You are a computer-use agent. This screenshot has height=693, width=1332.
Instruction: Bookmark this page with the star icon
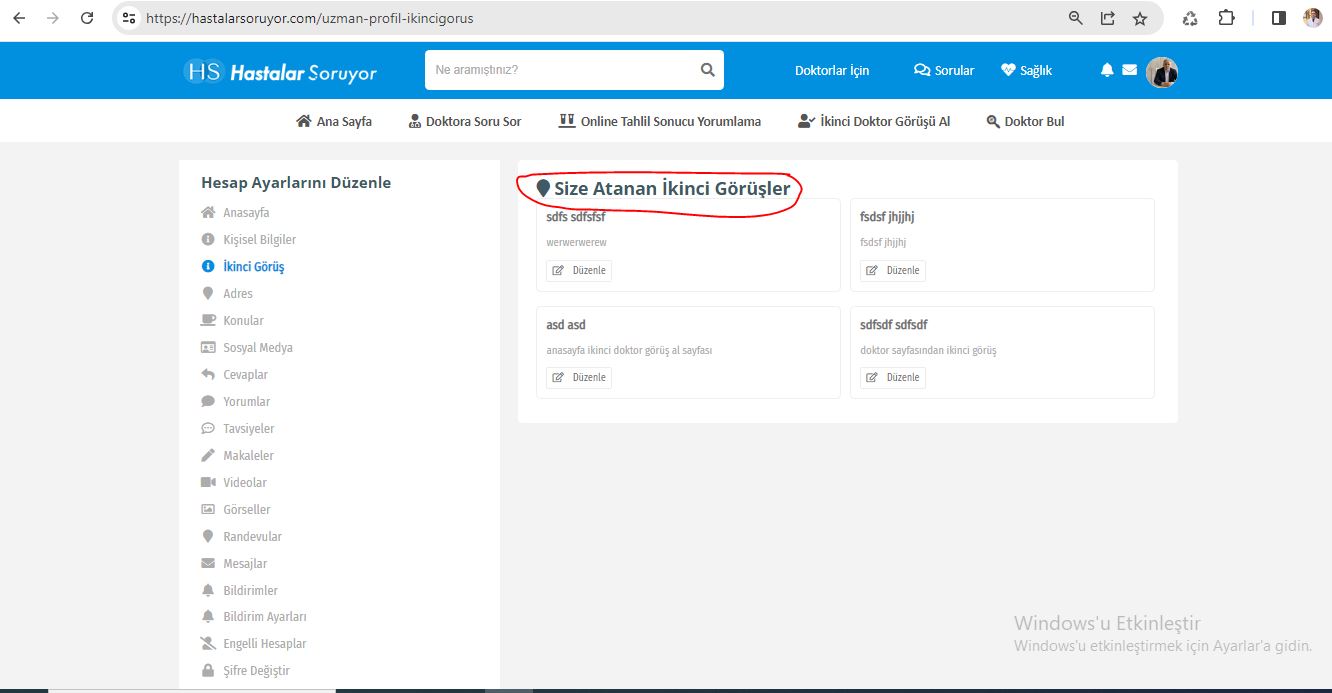click(1140, 18)
